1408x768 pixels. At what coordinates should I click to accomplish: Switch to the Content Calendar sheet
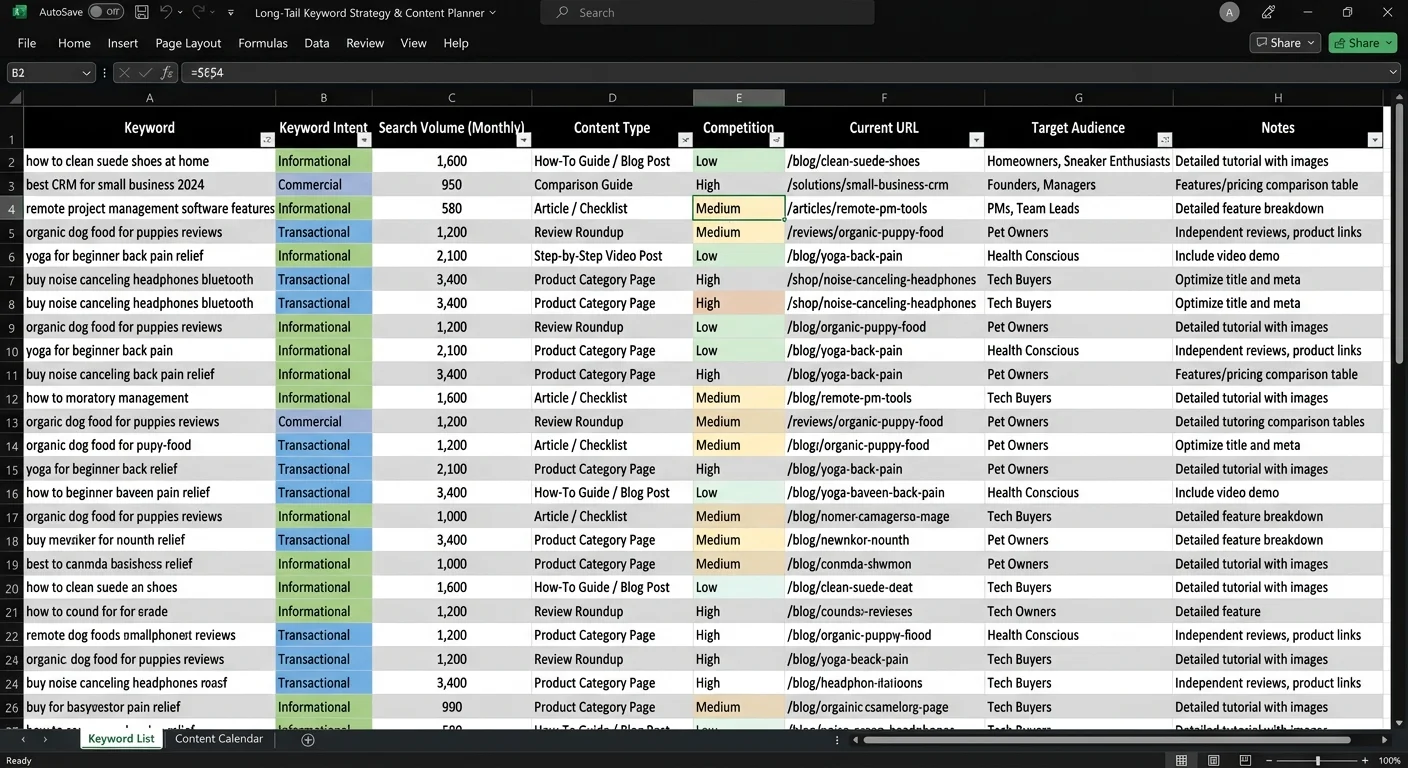click(219, 739)
